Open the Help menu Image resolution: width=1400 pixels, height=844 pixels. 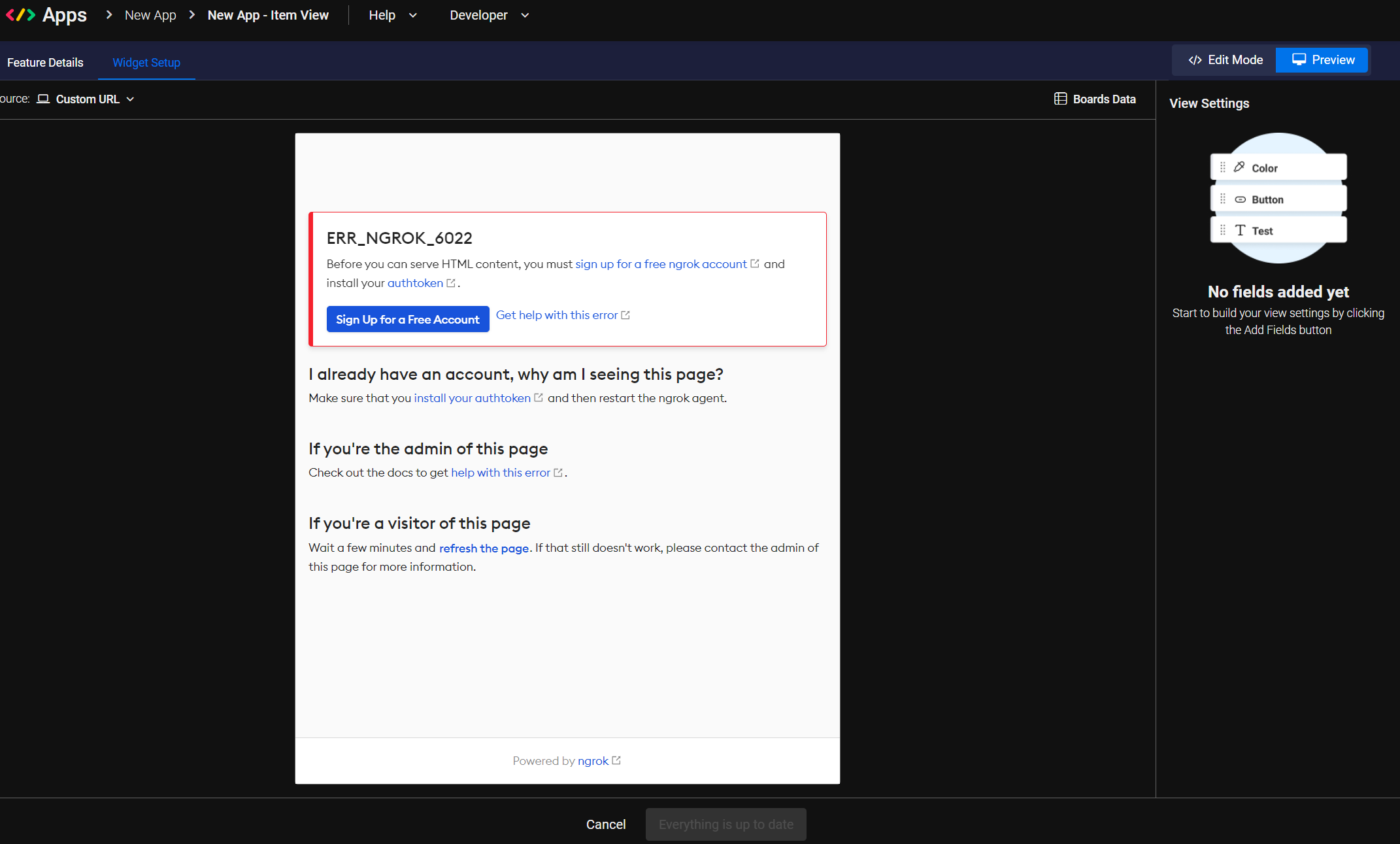382,15
